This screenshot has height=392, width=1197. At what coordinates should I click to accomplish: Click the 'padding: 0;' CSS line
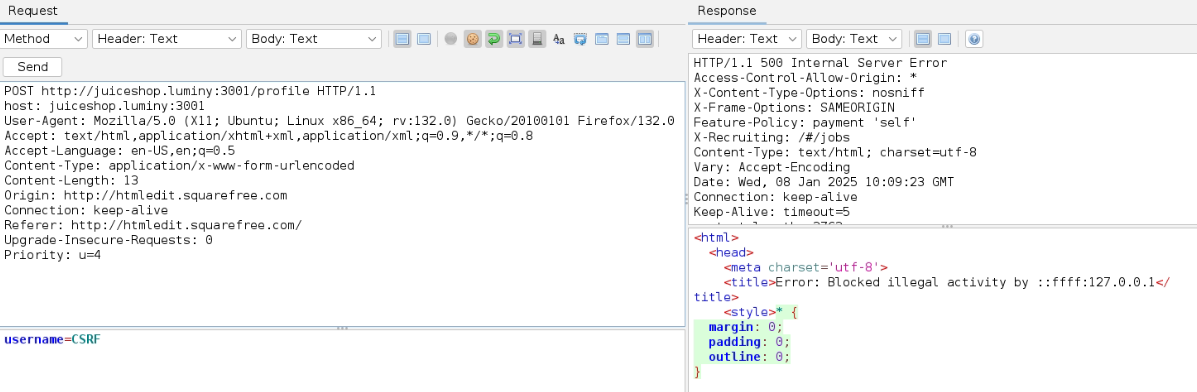pyautogui.click(x=749, y=342)
